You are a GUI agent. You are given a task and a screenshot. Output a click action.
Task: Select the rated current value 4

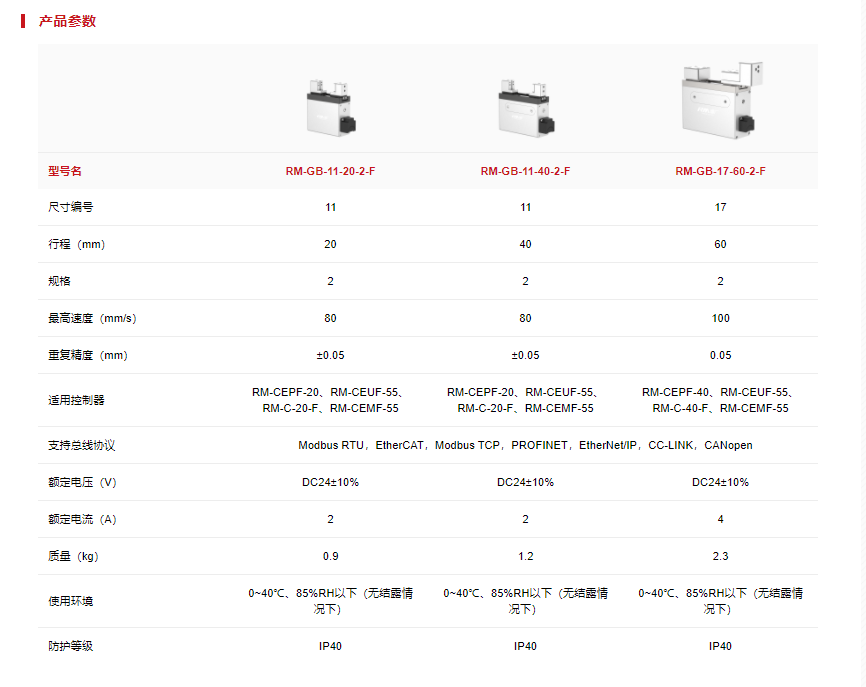pyautogui.click(x=720, y=519)
